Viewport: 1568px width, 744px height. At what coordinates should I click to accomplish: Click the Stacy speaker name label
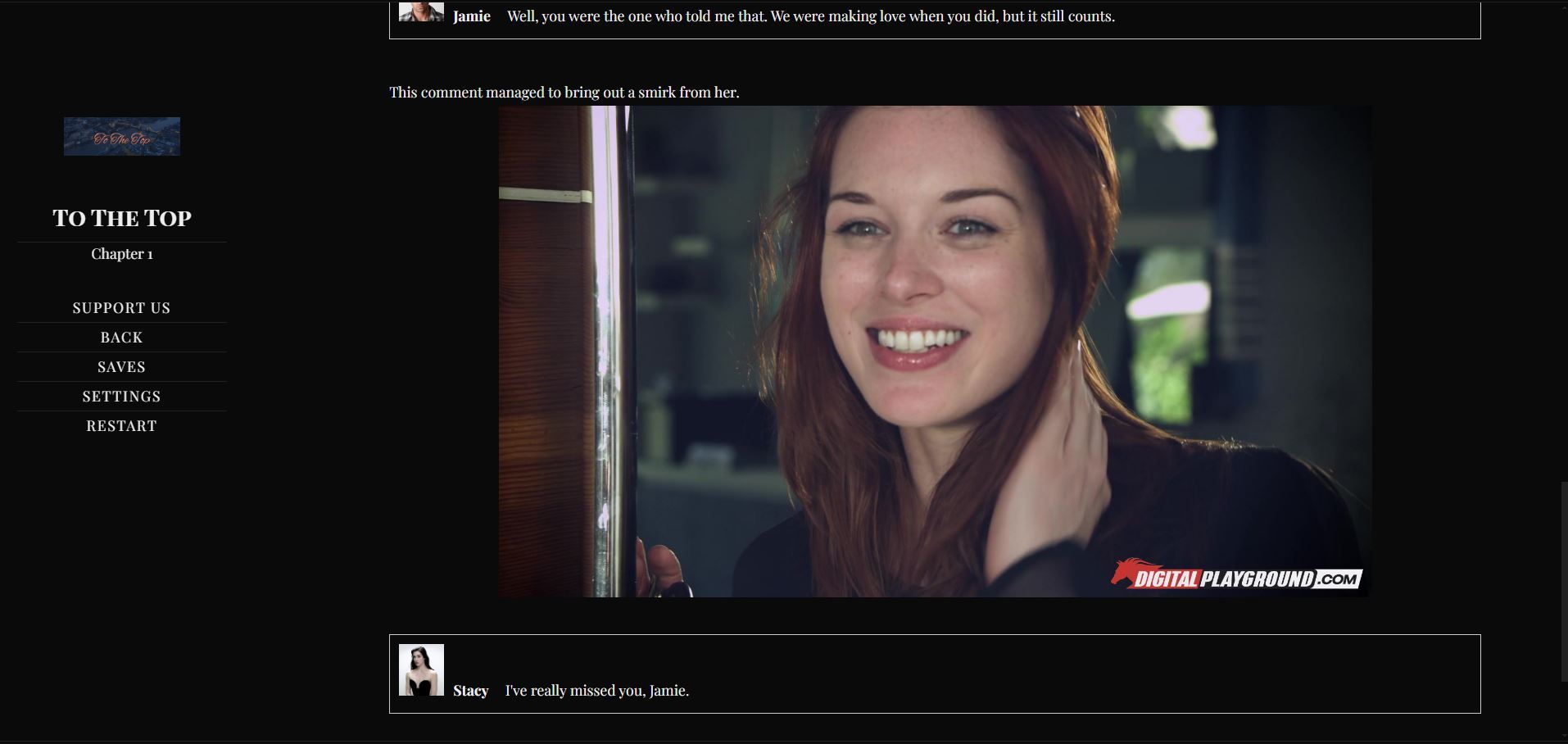470,691
